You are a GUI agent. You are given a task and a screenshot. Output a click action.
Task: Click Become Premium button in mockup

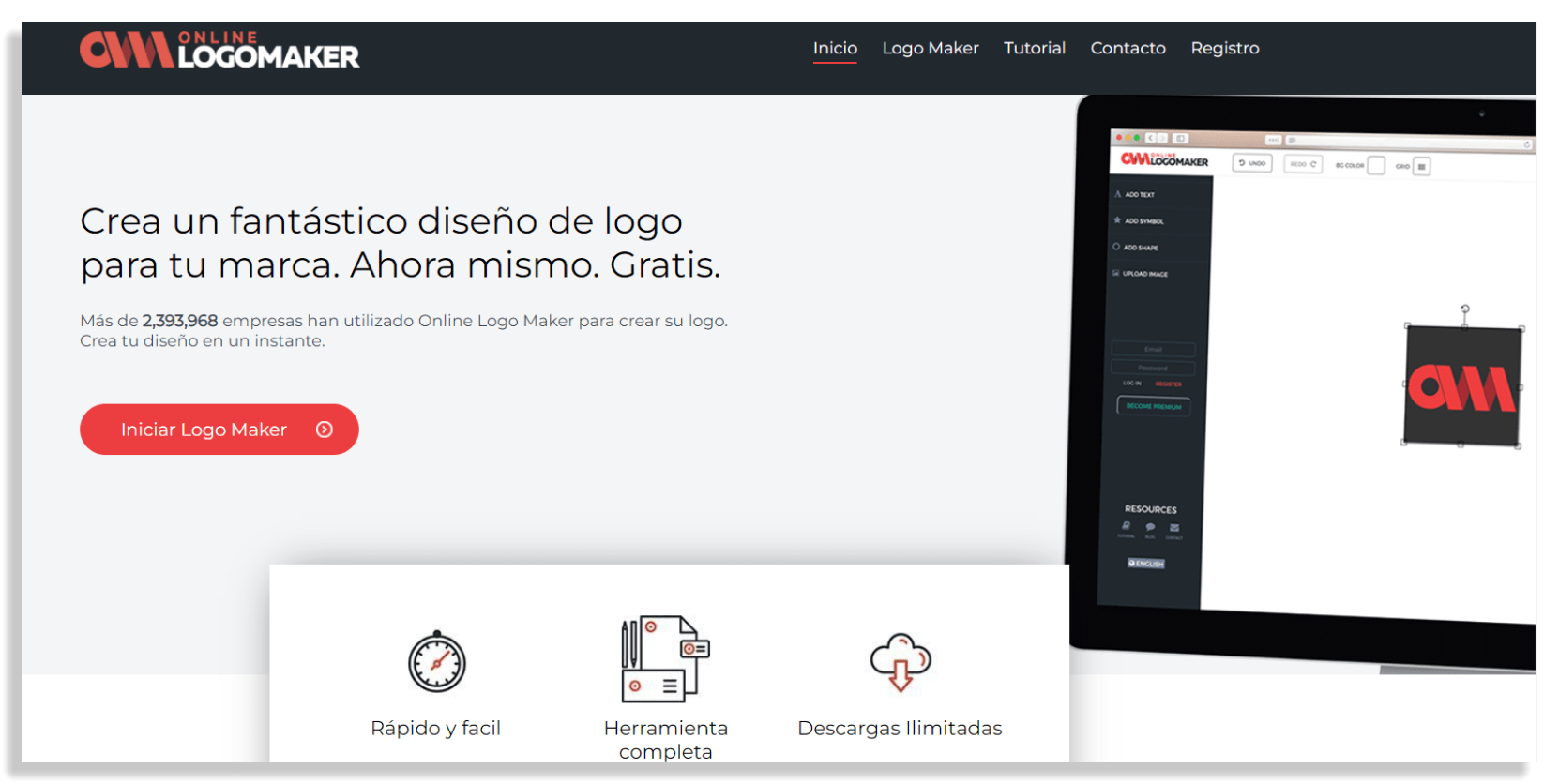coord(1154,406)
